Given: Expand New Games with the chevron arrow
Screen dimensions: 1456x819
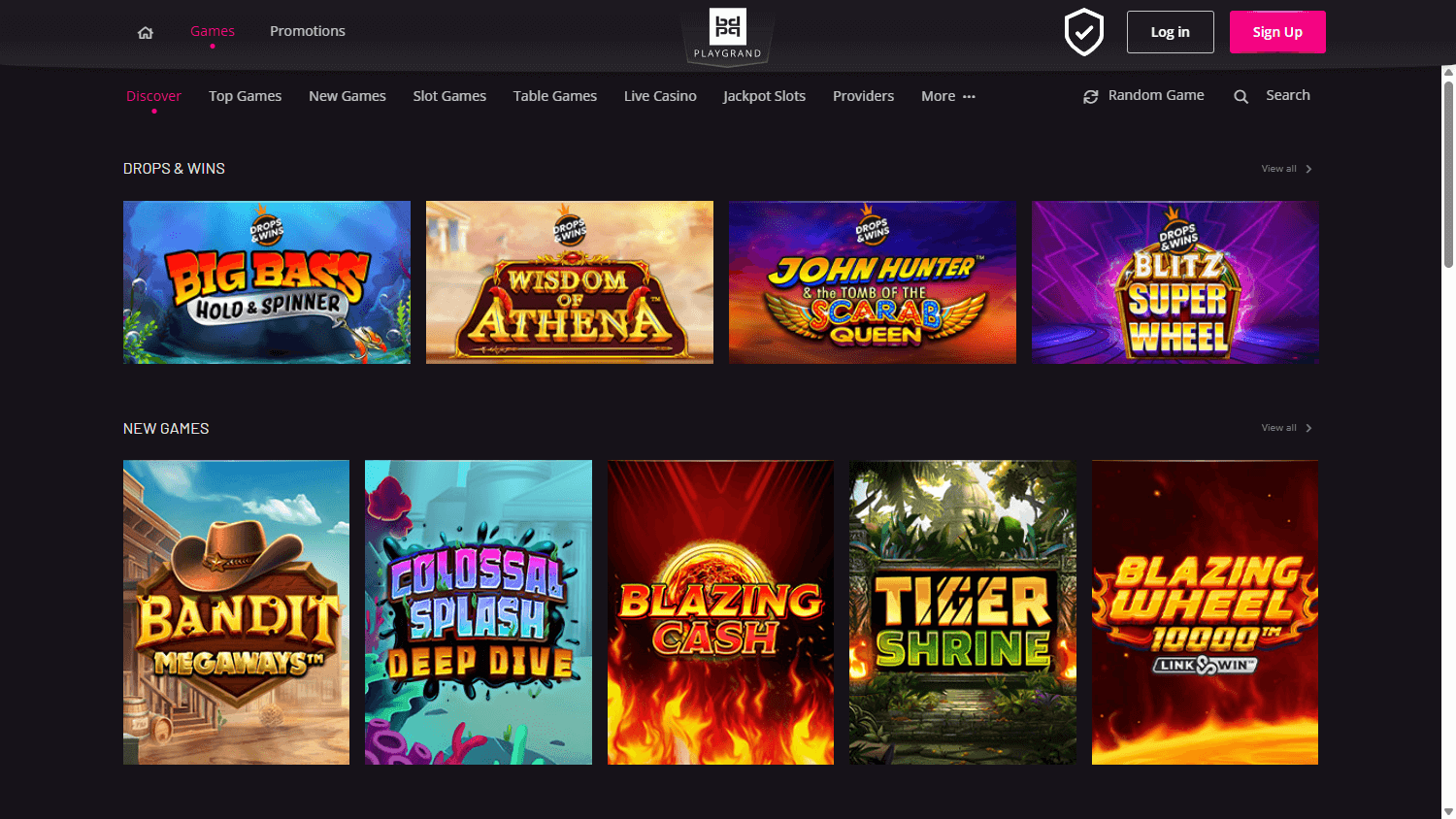Looking at the screenshot, I should (x=1307, y=427).
